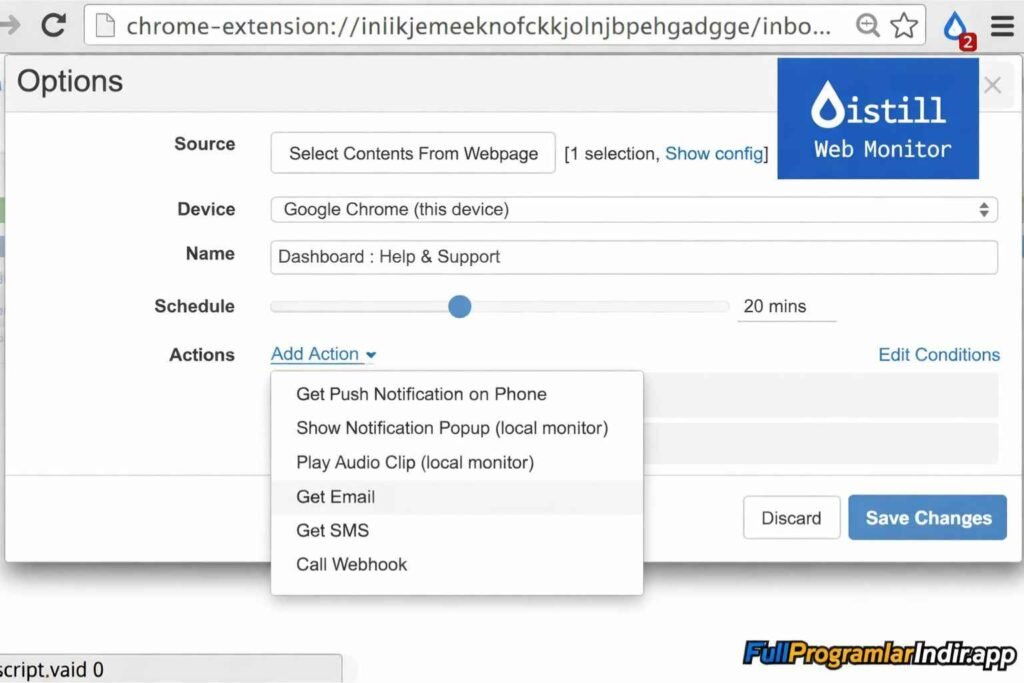Discard the current changes
The image size is (1024, 683).
coord(791,518)
